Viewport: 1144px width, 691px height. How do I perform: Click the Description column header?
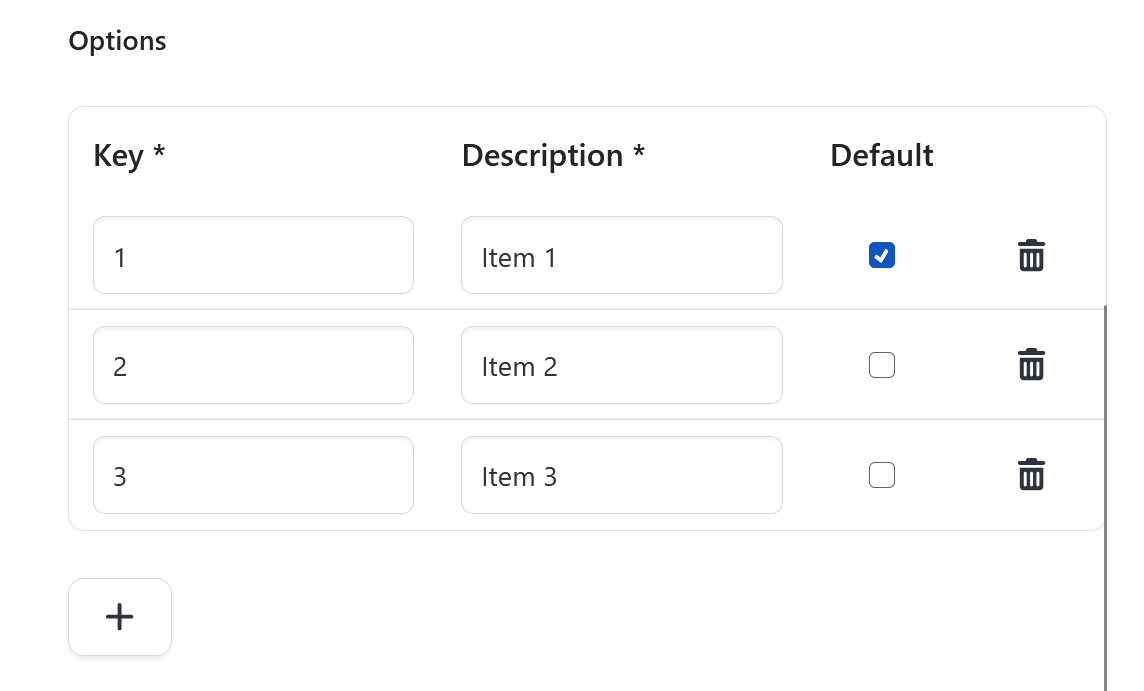543,157
